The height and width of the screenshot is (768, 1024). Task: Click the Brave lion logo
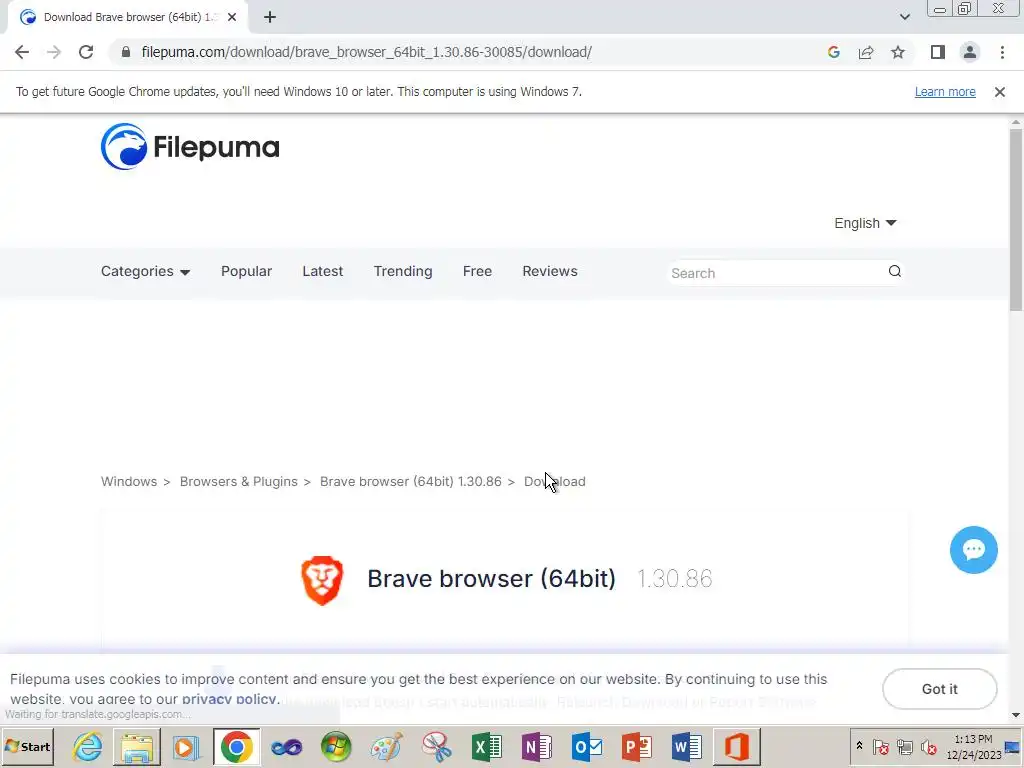pos(322,580)
